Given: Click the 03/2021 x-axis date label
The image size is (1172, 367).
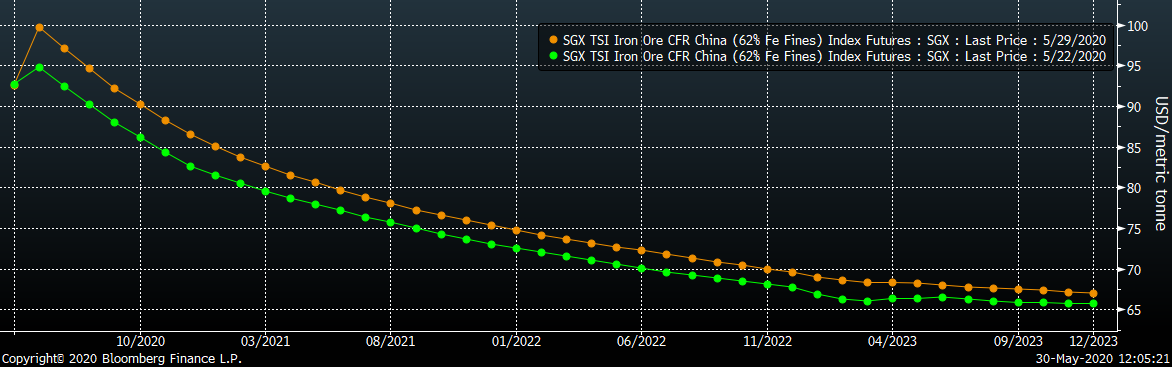Looking at the screenshot, I should (265, 341).
